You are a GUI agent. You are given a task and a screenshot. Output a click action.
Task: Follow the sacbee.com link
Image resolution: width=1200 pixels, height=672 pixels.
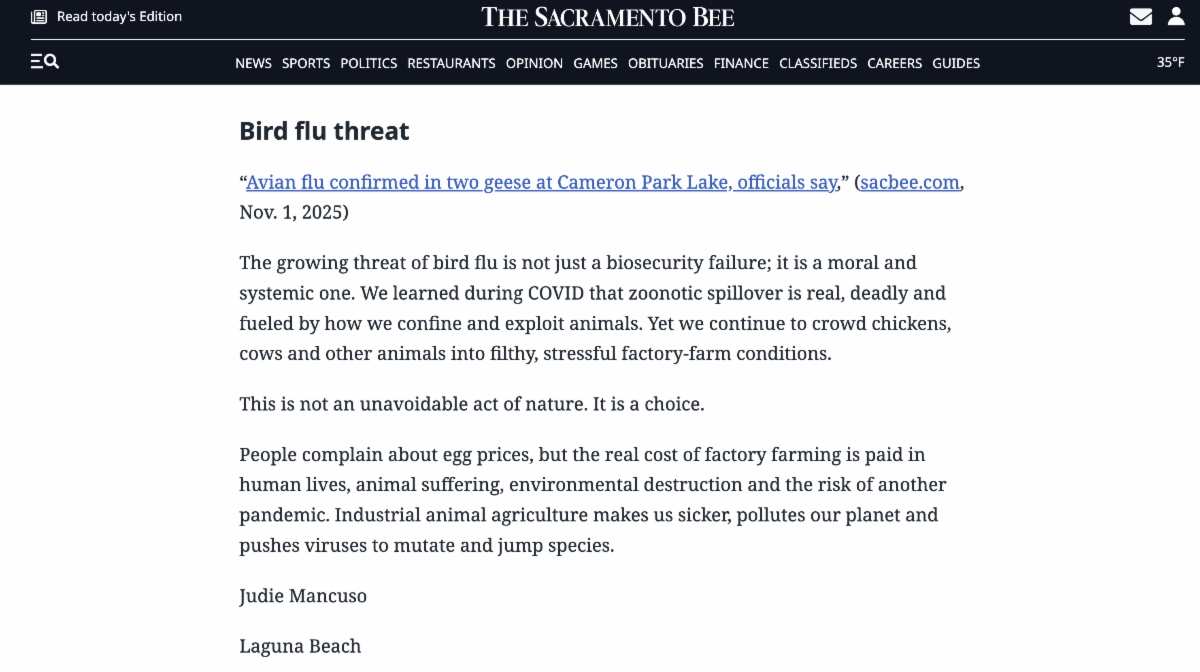pyautogui.click(x=910, y=183)
